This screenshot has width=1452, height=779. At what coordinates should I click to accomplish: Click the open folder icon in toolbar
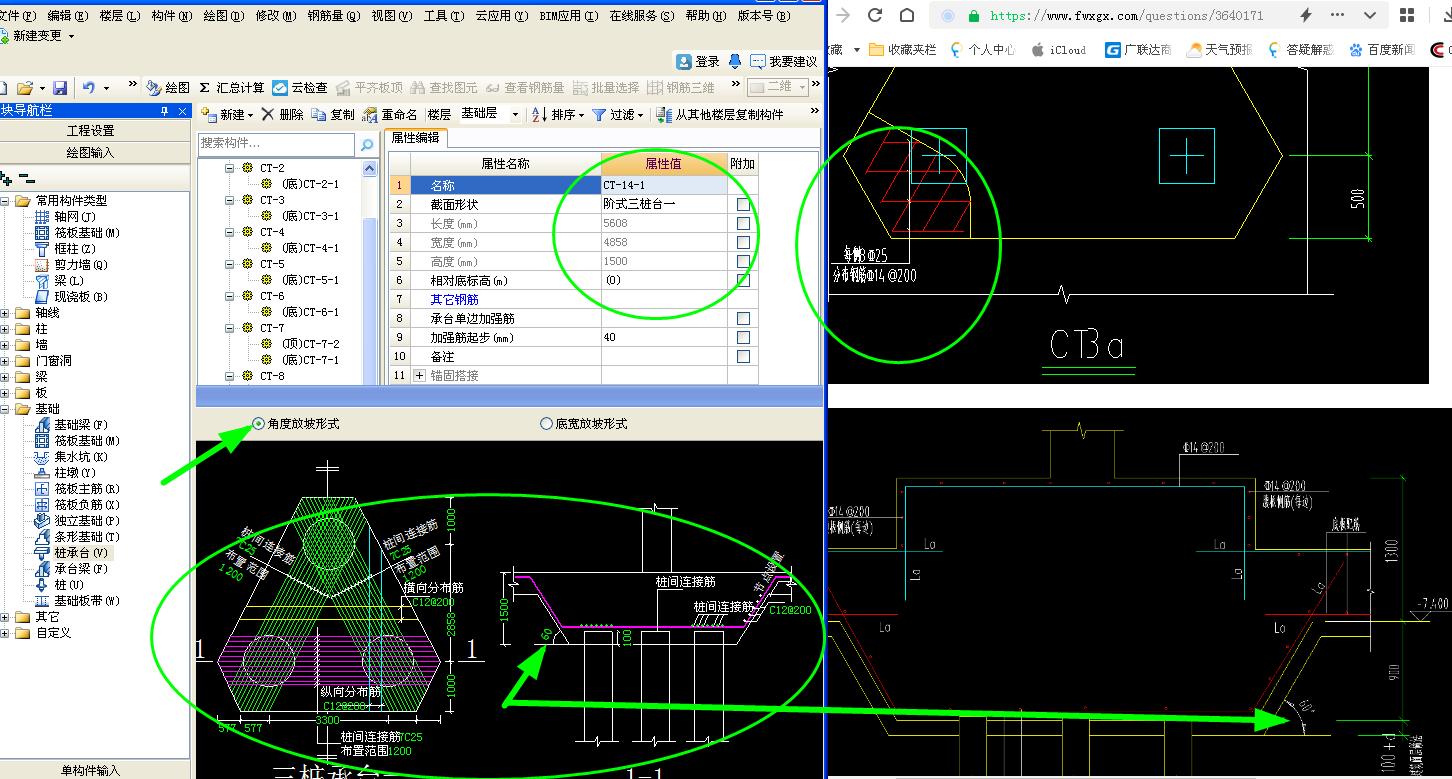pos(25,88)
